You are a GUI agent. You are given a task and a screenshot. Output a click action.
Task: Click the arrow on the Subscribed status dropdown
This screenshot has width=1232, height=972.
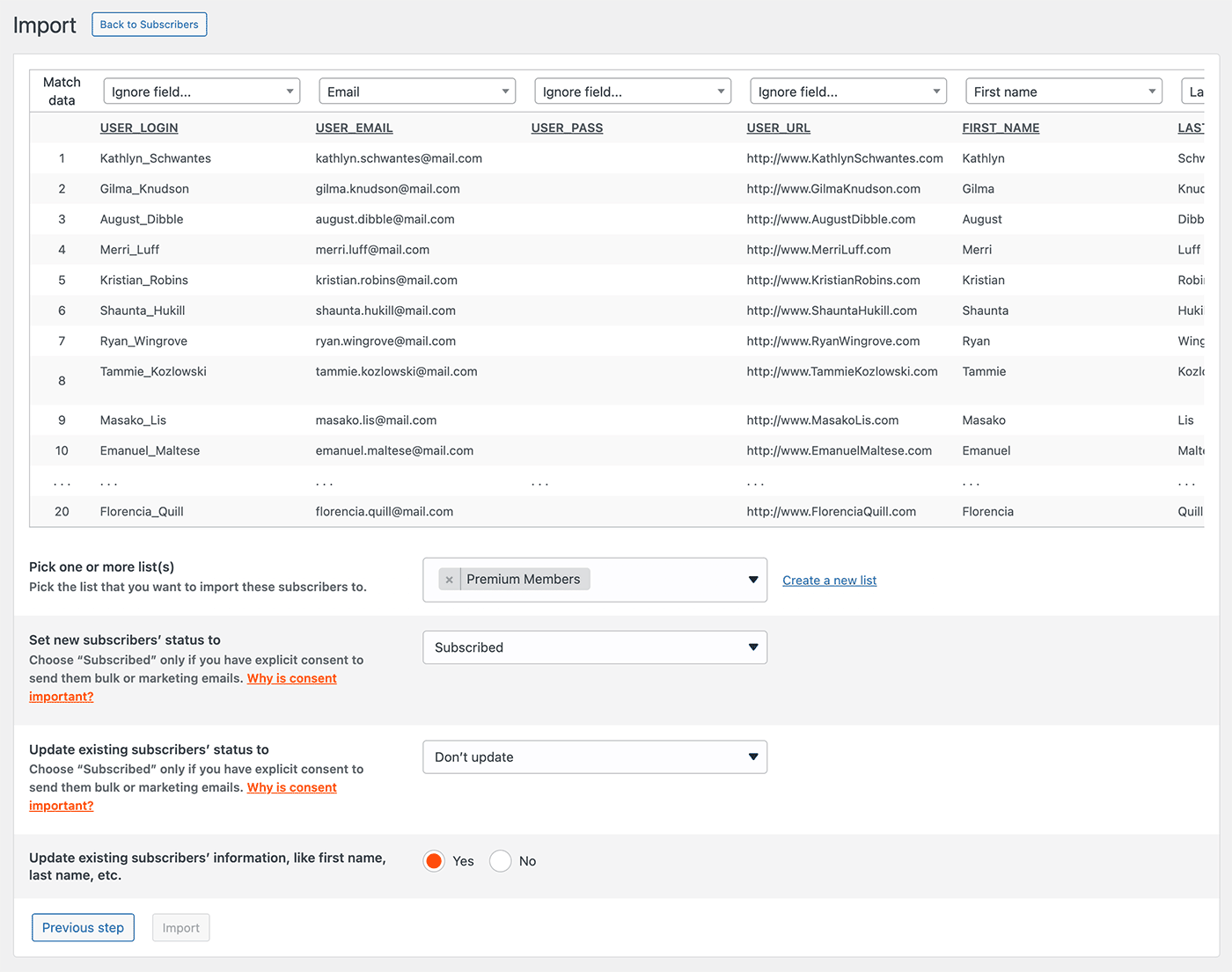[753, 647]
